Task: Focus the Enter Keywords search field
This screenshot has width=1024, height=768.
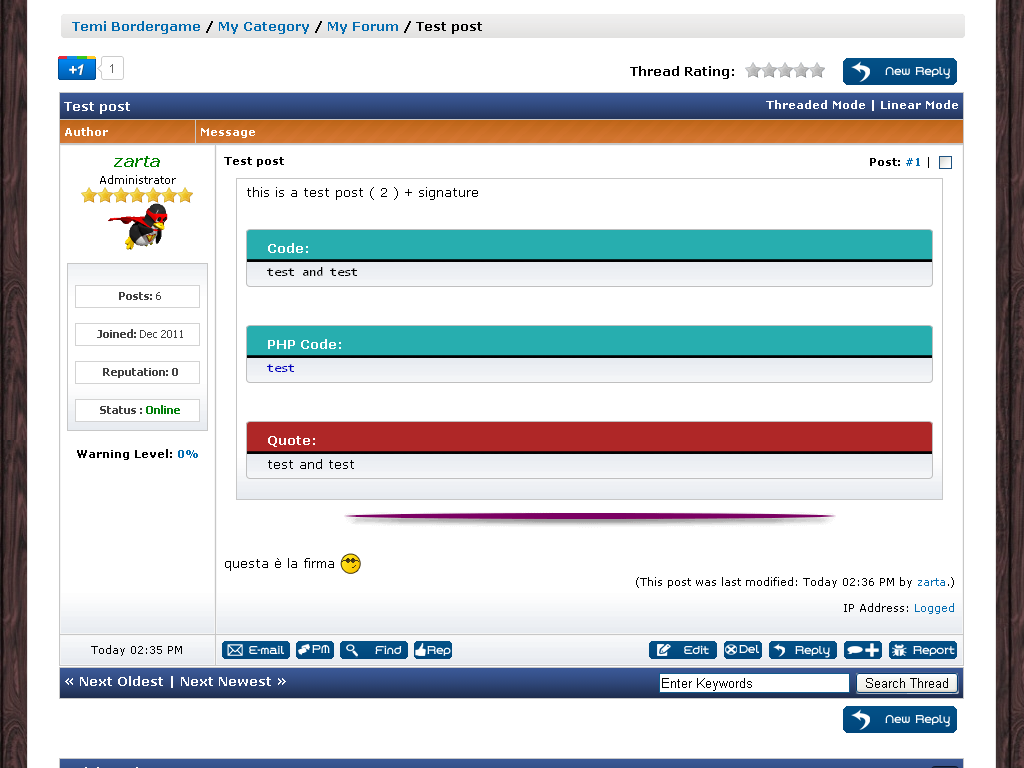Action: [754, 683]
